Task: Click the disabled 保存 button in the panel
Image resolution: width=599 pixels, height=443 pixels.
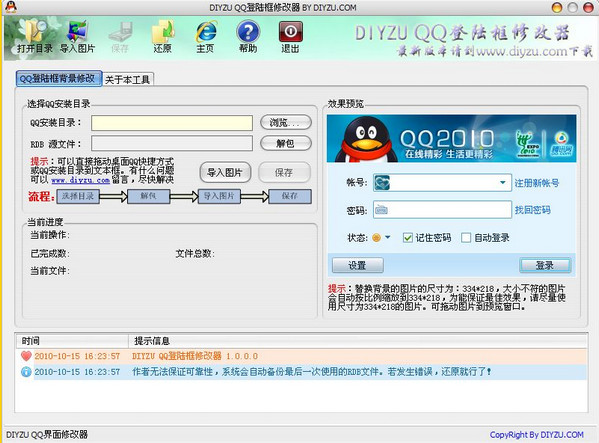Action: pyautogui.click(x=284, y=173)
